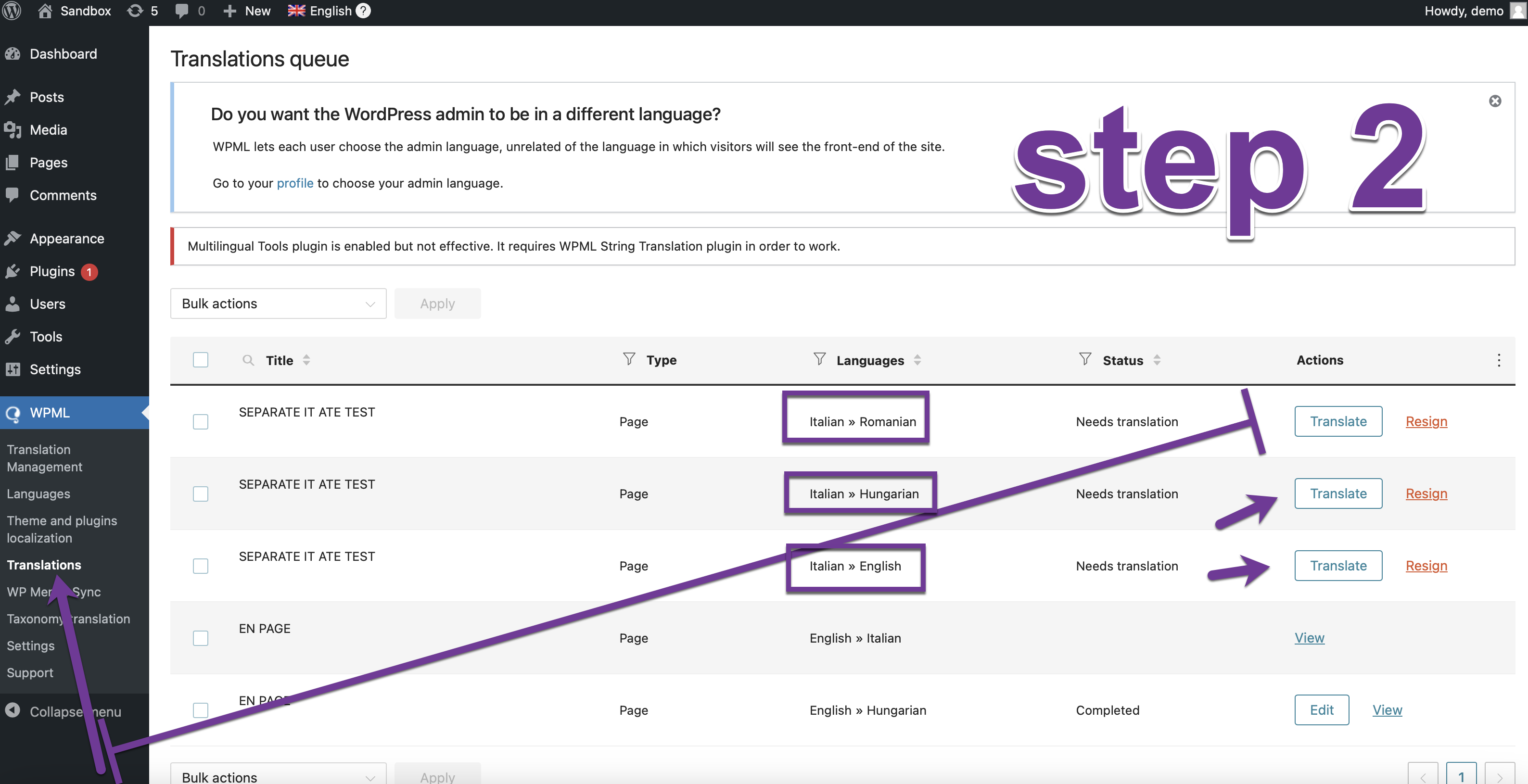Click the Collapse menu arrow icon

tap(13, 710)
